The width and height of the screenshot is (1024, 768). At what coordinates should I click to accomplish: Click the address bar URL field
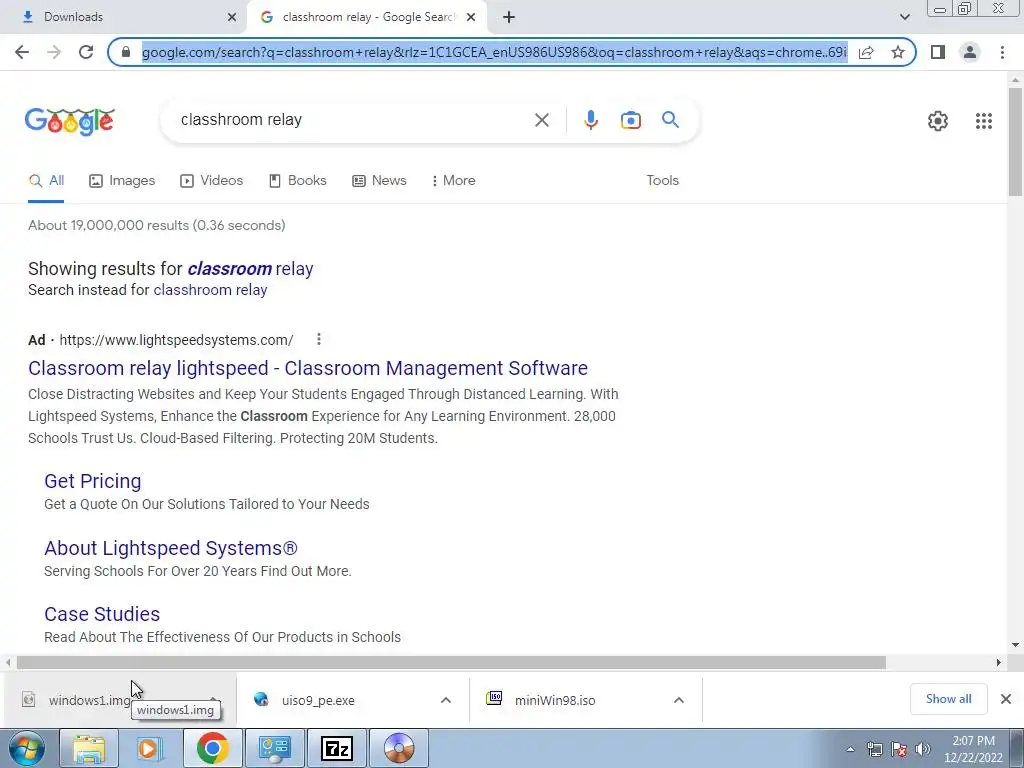[x=494, y=52]
